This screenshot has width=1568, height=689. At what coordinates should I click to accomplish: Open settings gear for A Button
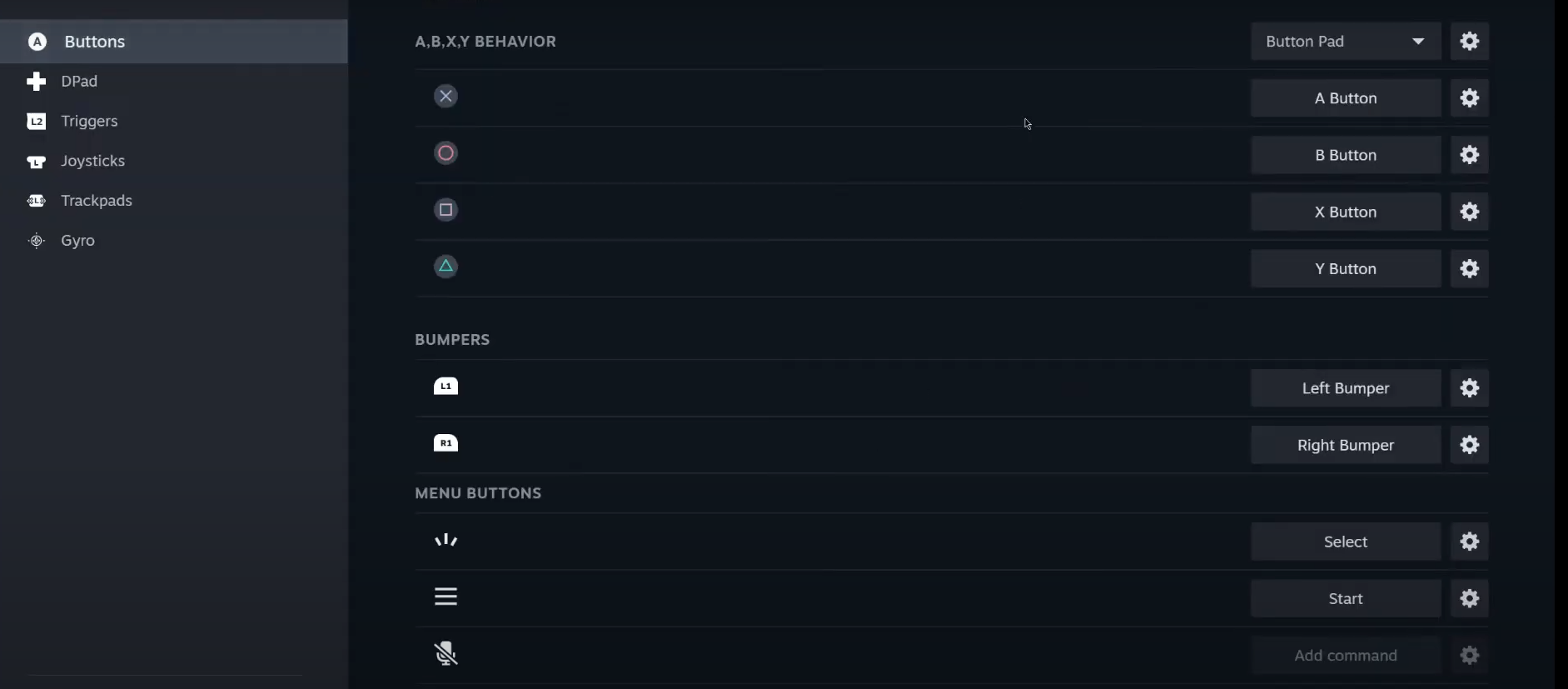(1470, 98)
